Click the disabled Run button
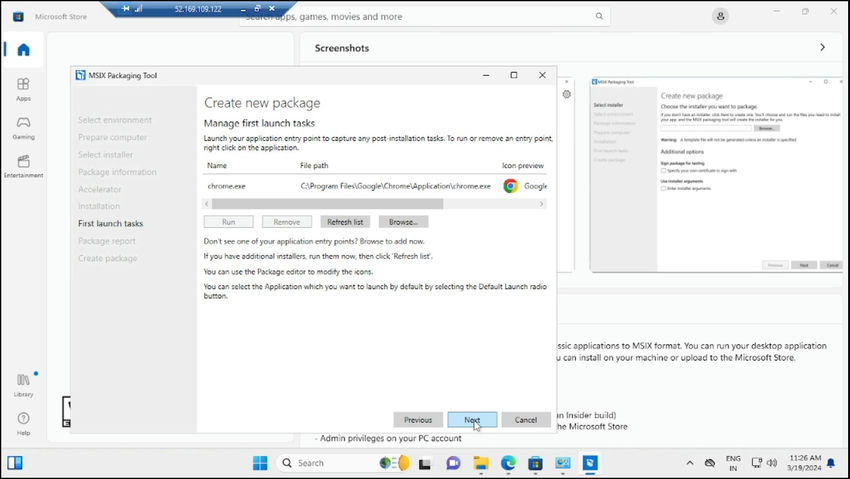The image size is (850, 479). (228, 222)
